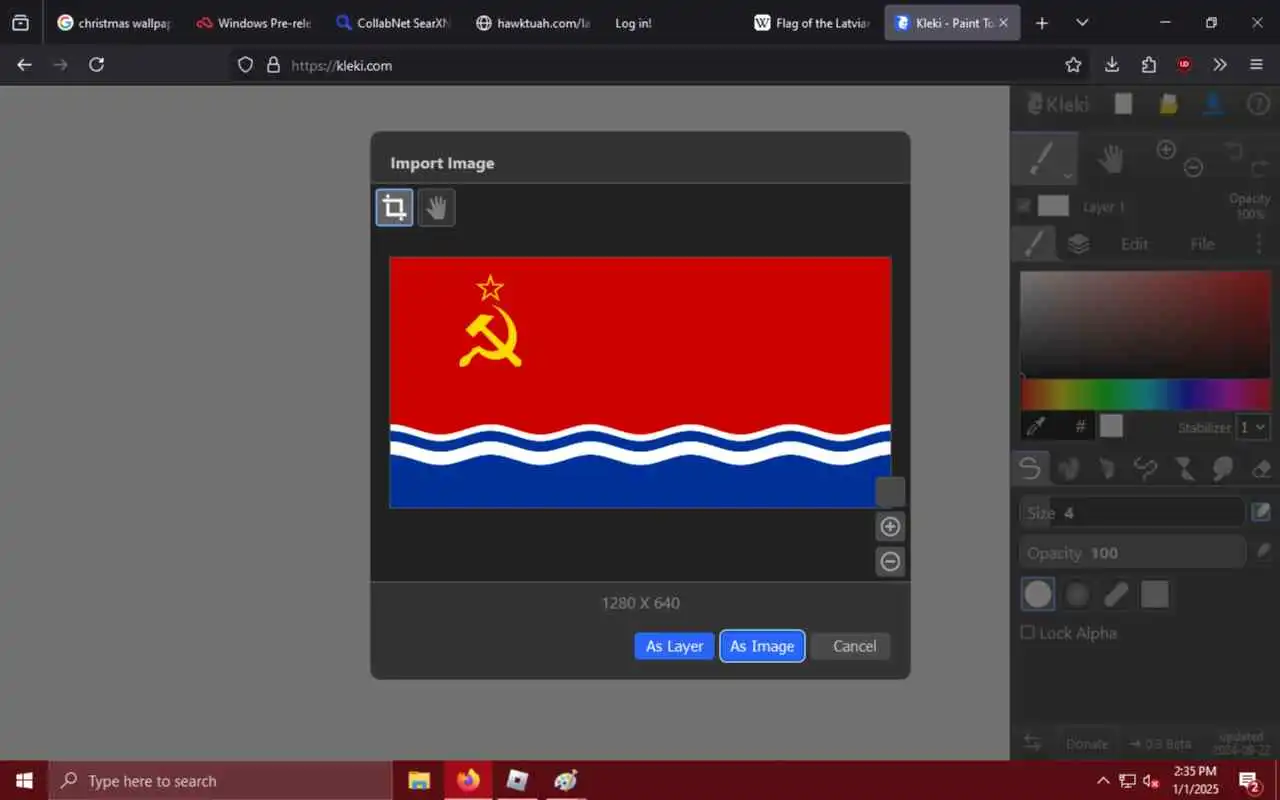Toggle the Layer 1 checkbox
Image resolution: width=1280 pixels, height=800 pixels.
pyautogui.click(x=1024, y=207)
